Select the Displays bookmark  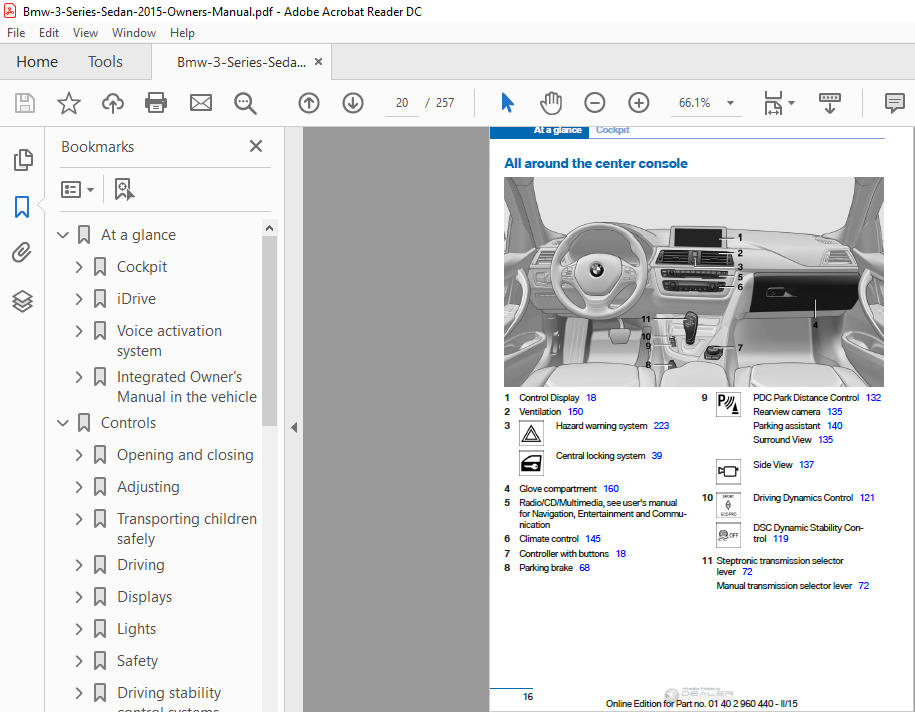(144, 597)
